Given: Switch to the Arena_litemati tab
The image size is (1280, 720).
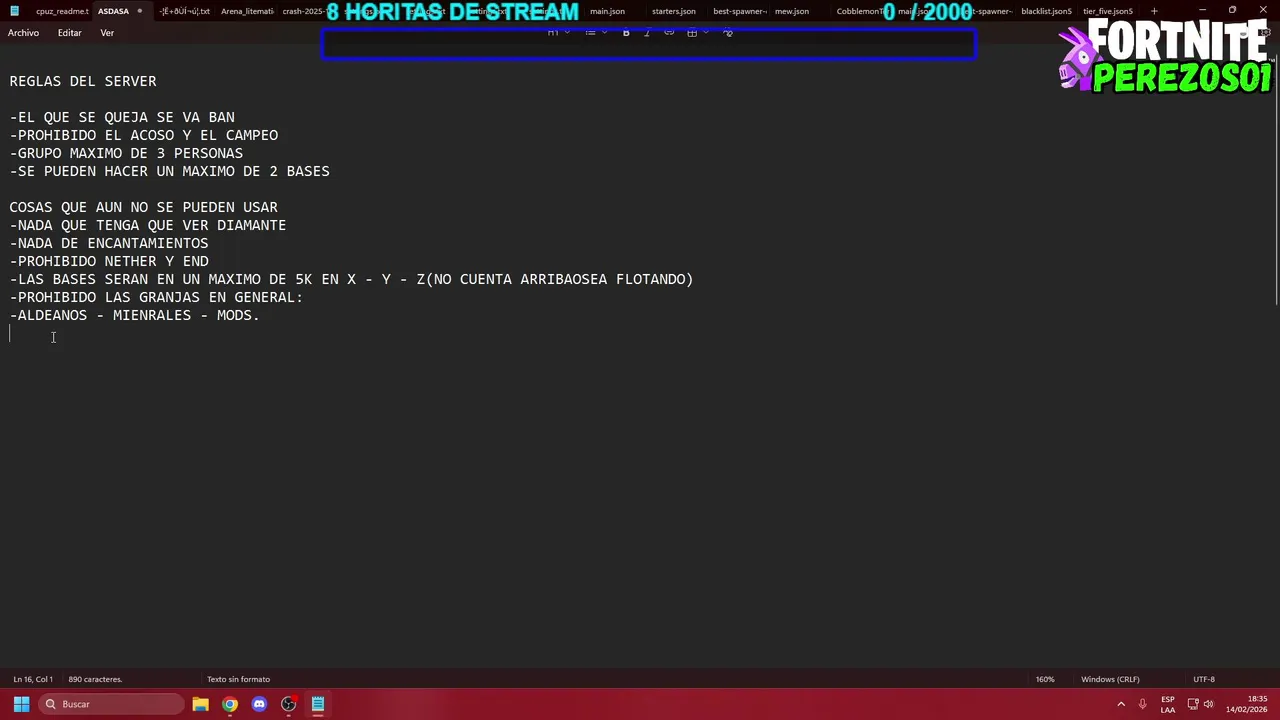Looking at the screenshot, I should point(247,11).
